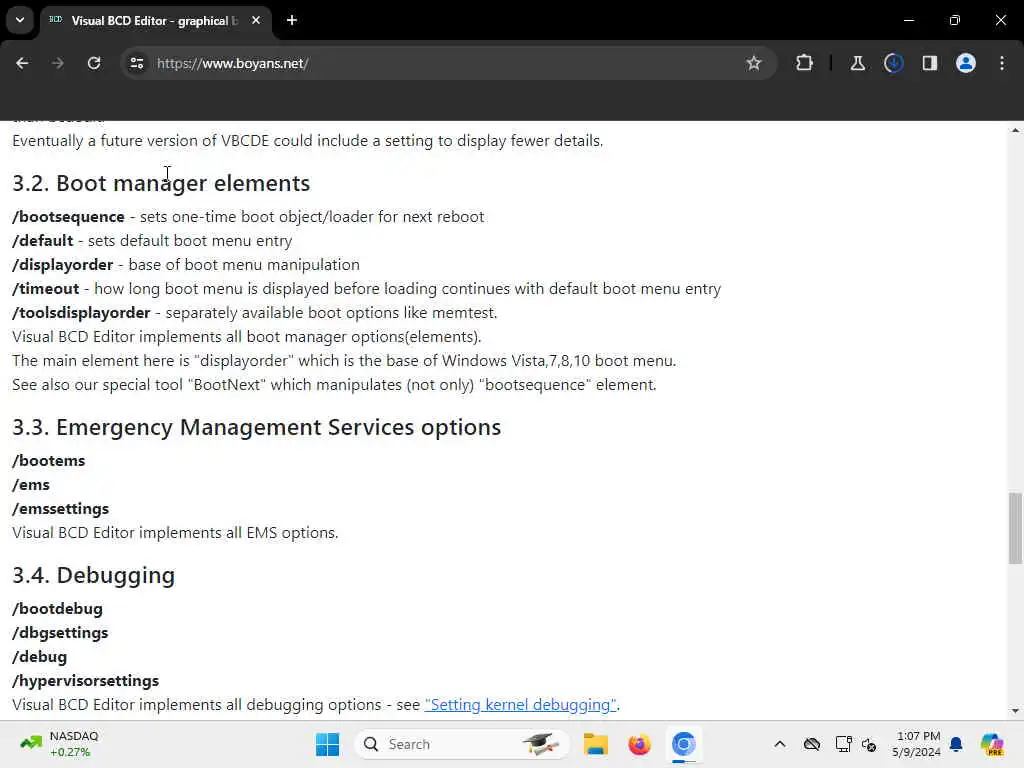Click the /displayorder option text
1024x768 pixels.
(63, 265)
